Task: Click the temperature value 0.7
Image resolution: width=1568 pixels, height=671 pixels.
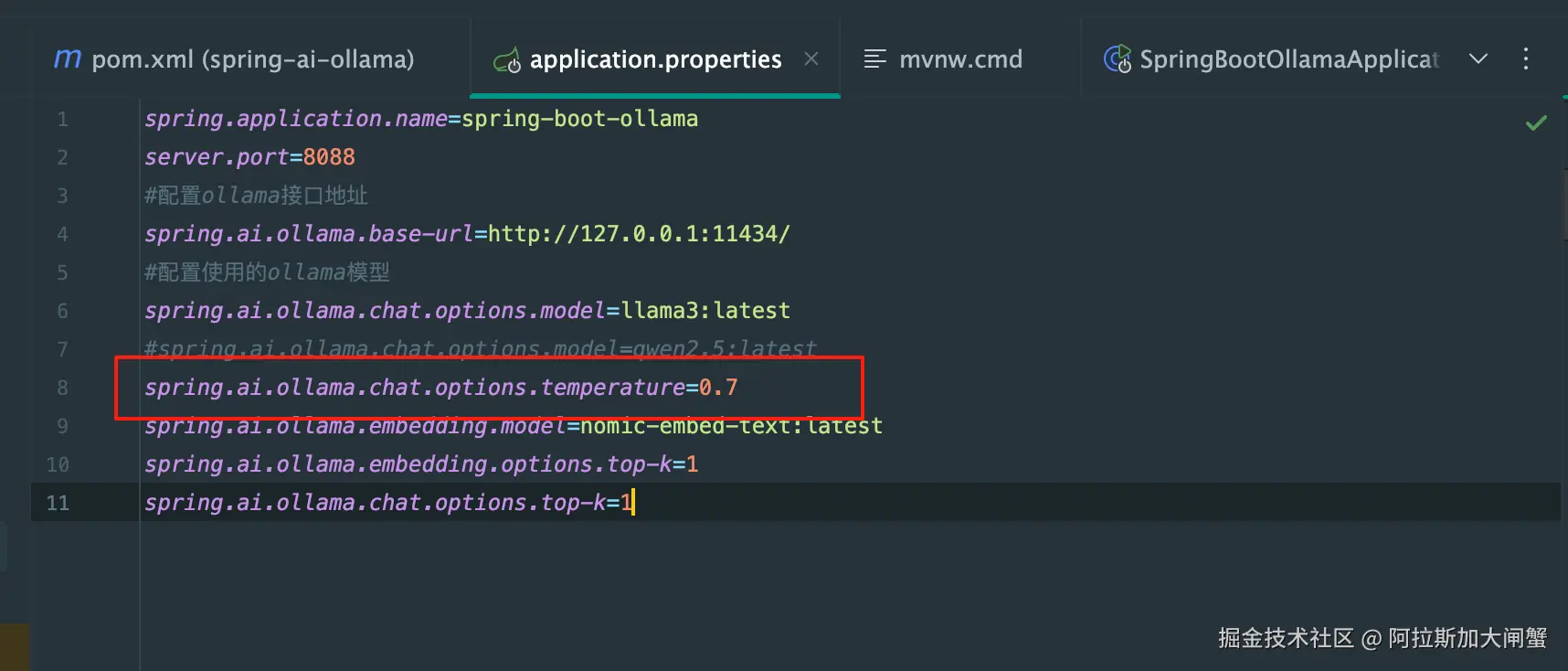Action: [718, 388]
